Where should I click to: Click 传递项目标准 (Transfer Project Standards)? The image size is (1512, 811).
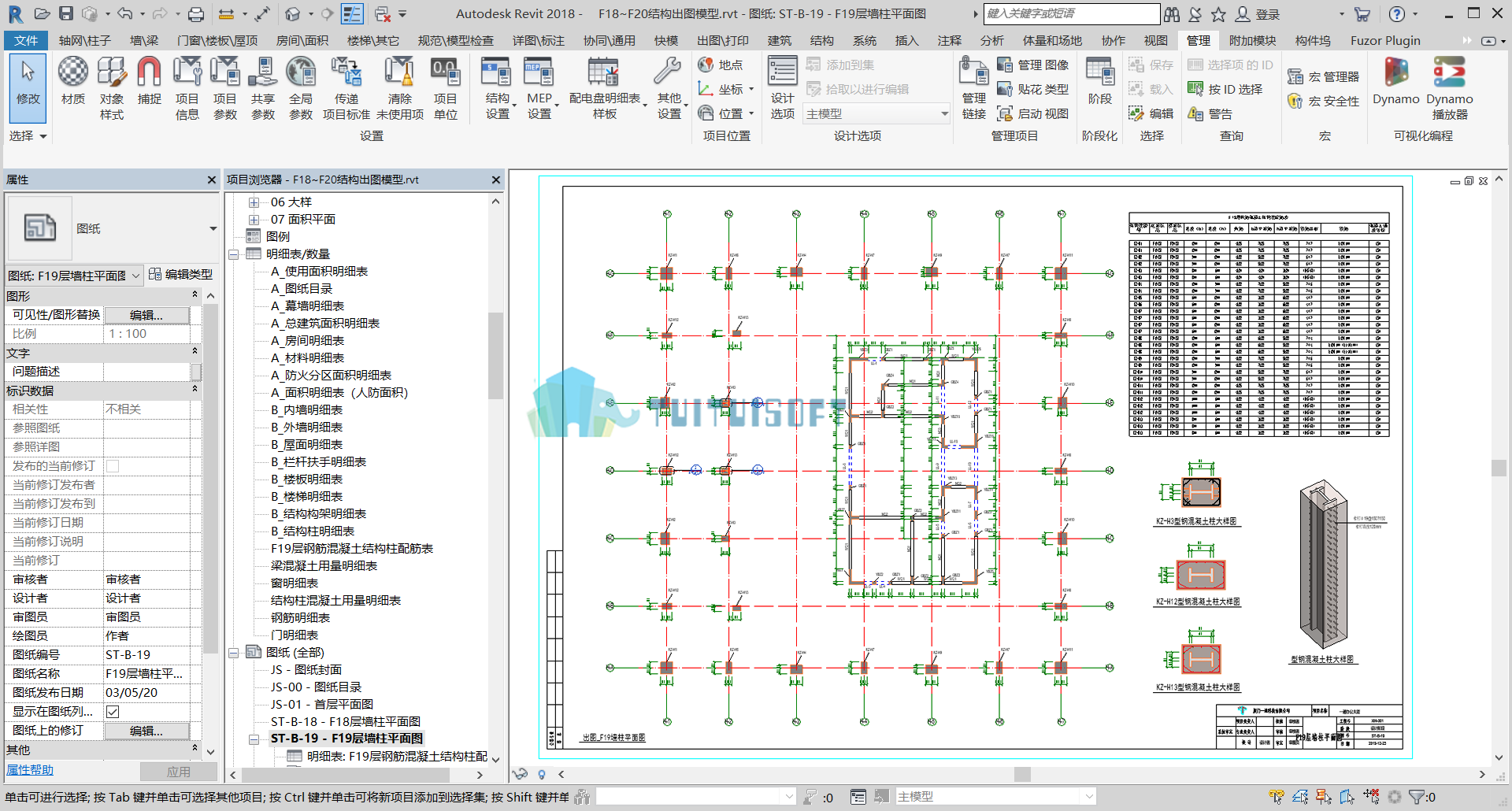[x=346, y=88]
